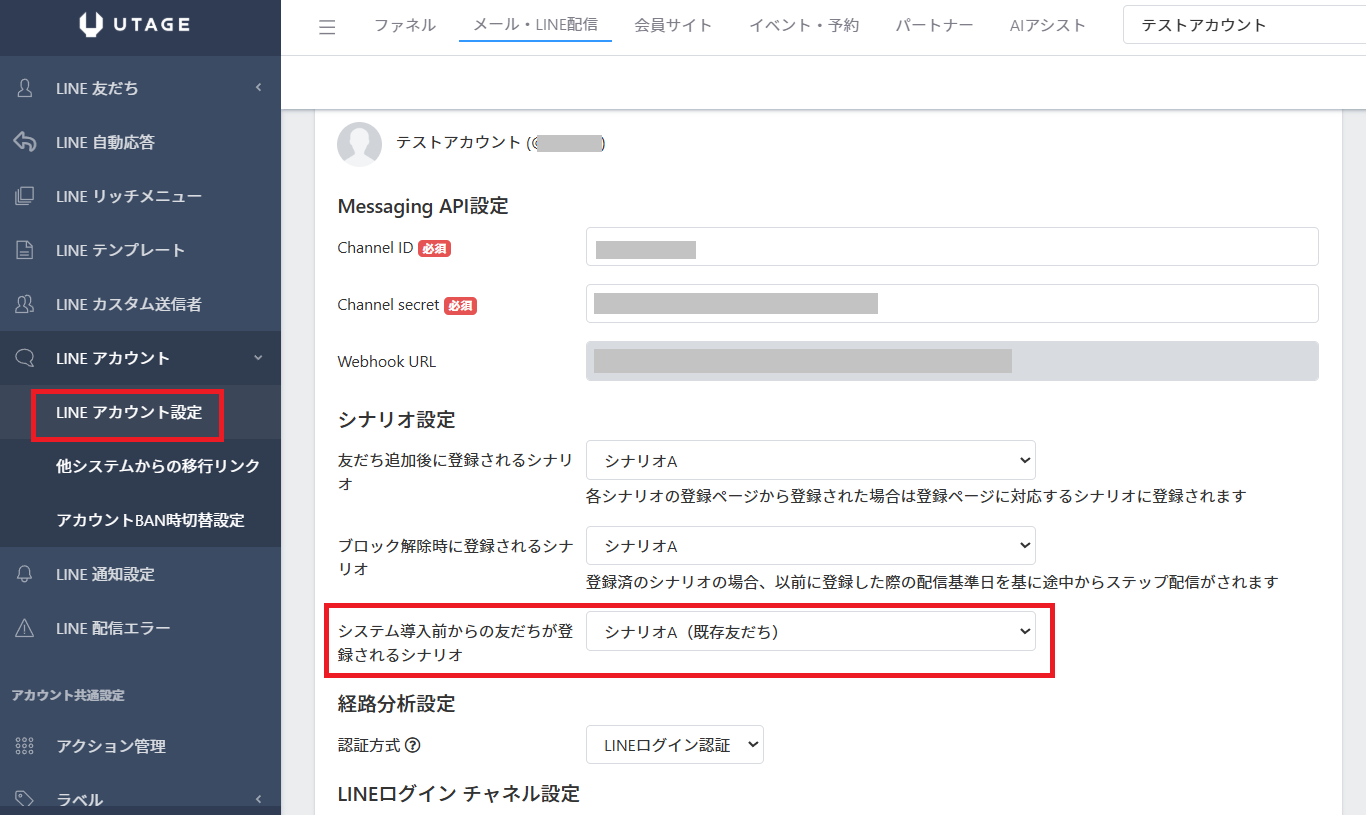The image size is (1366, 815).
Task: Click the LINE テンプレート document icon
Action: pos(26,250)
